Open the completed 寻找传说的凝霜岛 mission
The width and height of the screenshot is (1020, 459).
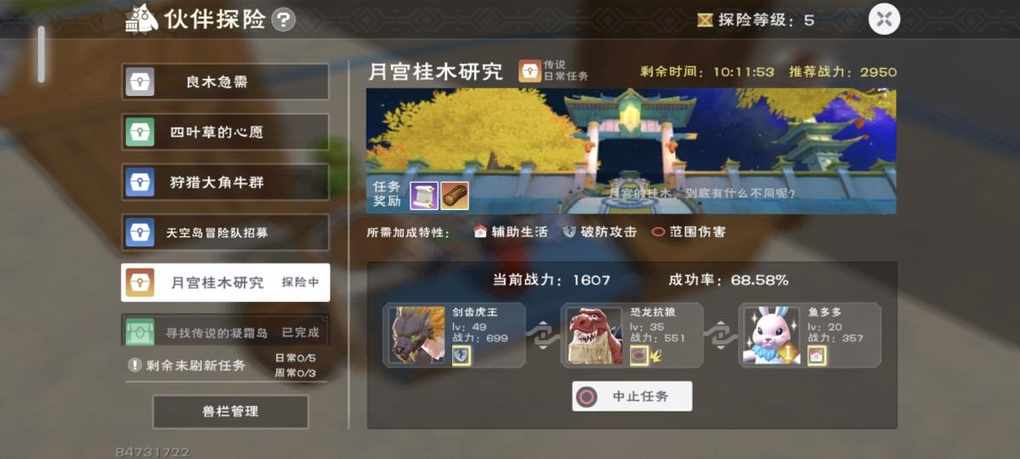pyautogui.click(x=225, y=330)
